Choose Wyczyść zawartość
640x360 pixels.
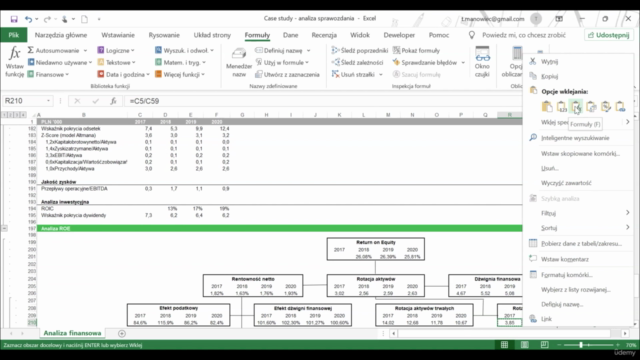[566, 183]
